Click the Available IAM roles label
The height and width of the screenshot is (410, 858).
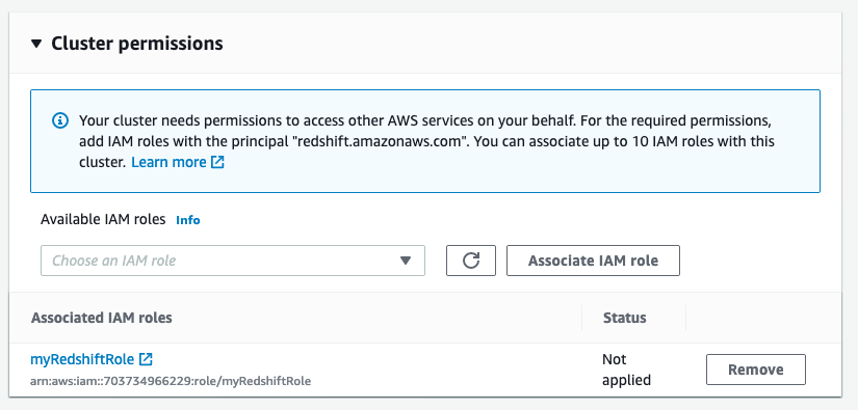click(x=103, y=220)
